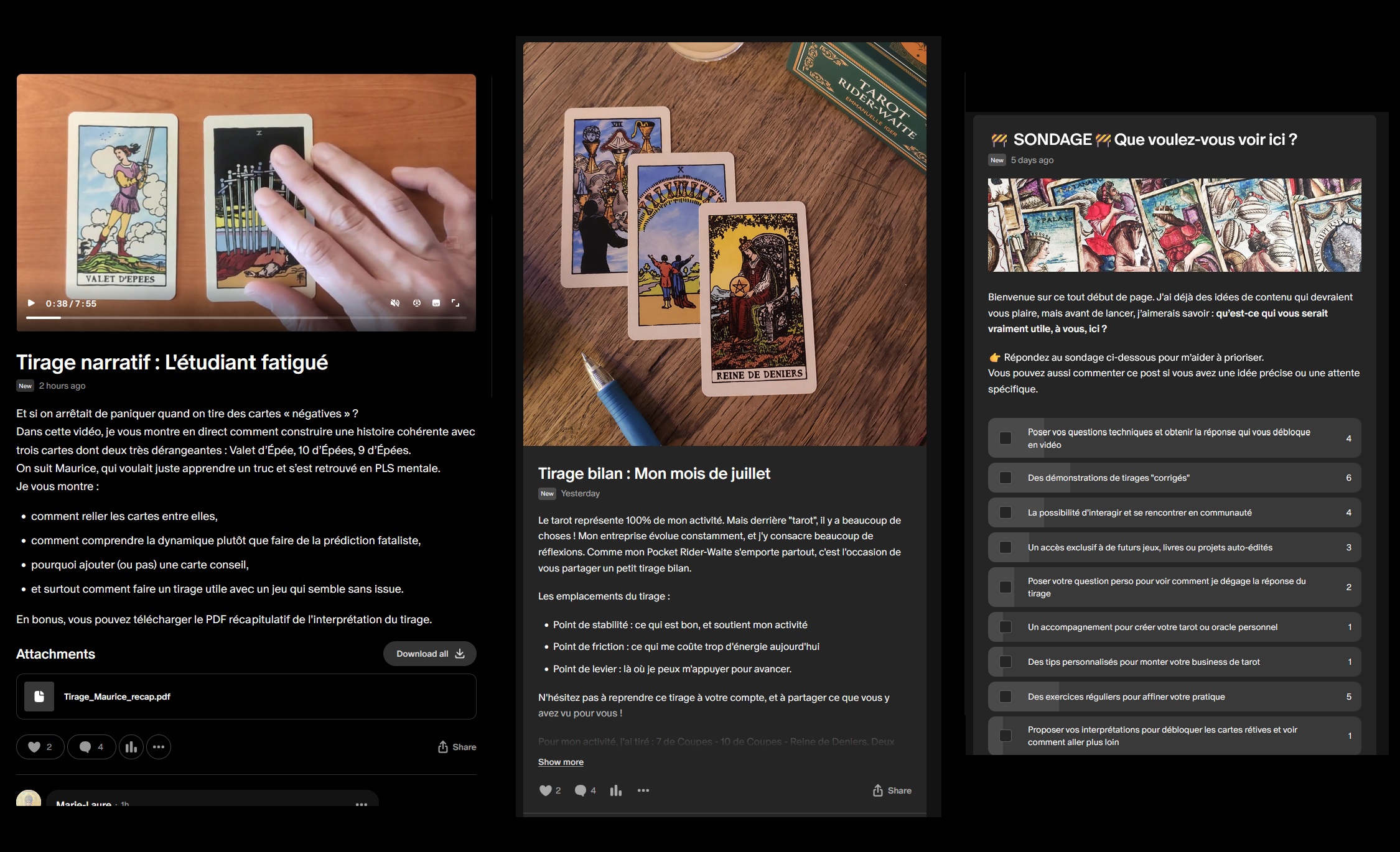Share the Tirage bilan post
The width and height of the screenshot is (1400, 852).
[892, 790]
